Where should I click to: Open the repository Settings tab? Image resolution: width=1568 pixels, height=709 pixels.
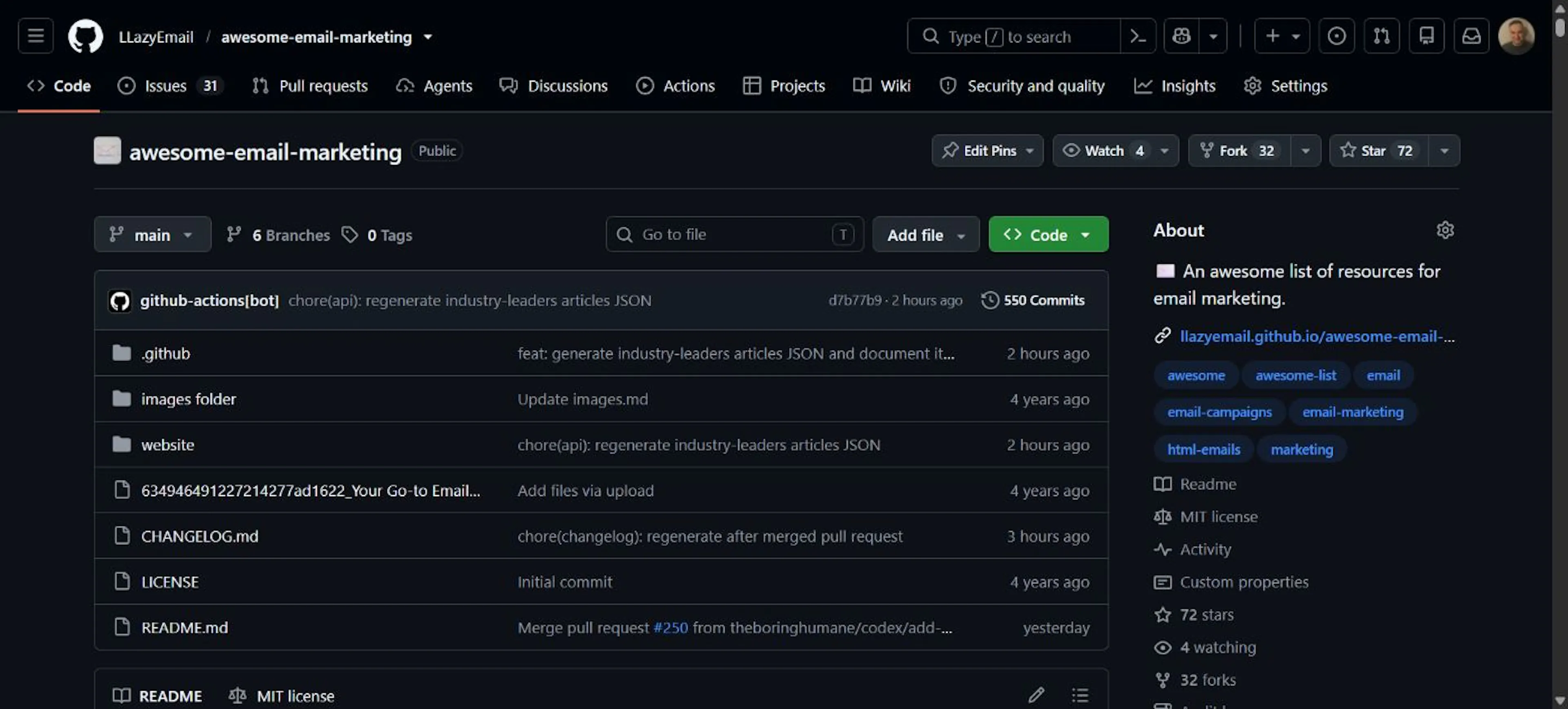[x=1285, y=86]
